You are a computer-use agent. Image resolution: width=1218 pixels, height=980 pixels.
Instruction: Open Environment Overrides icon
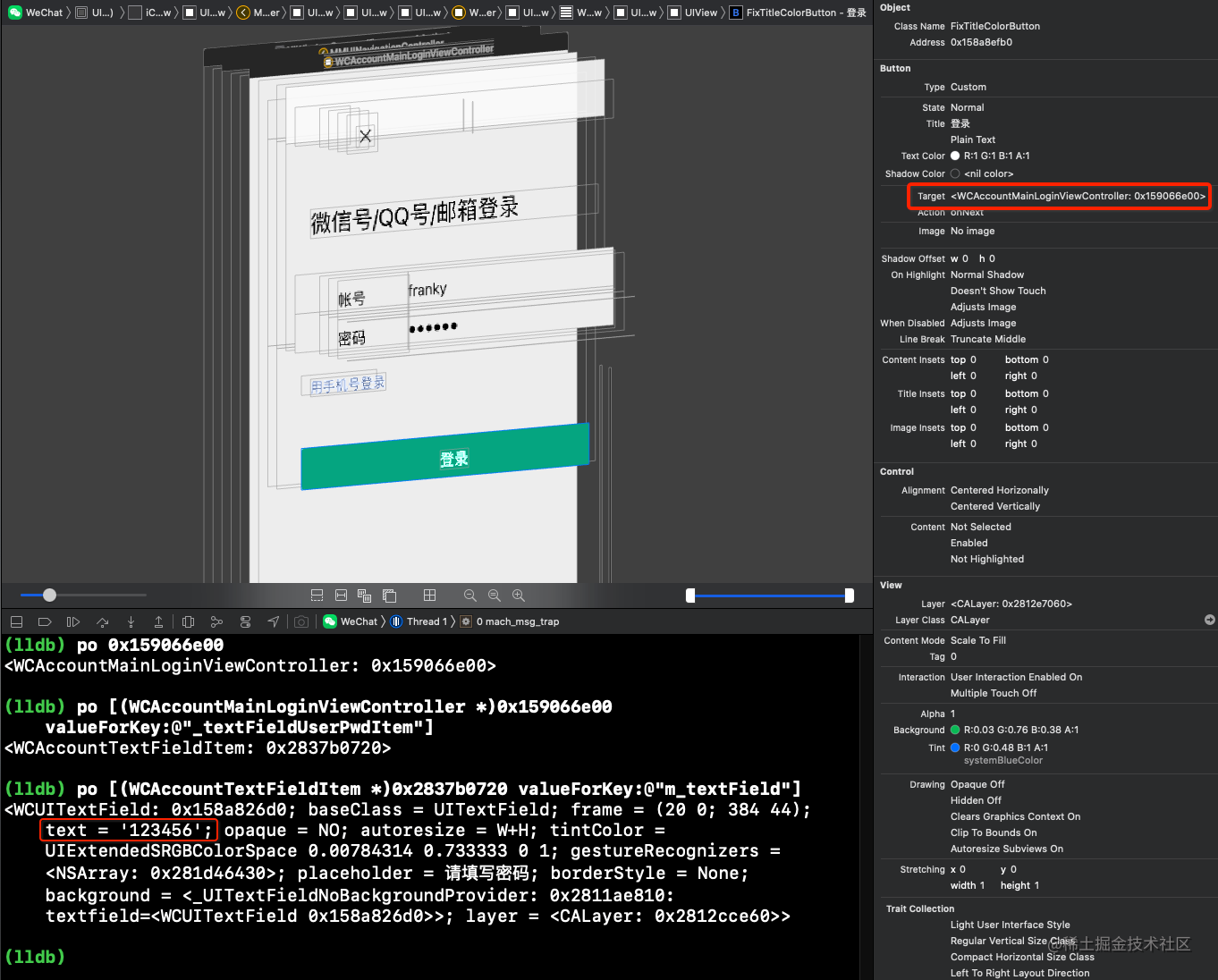tap(245, 621)
